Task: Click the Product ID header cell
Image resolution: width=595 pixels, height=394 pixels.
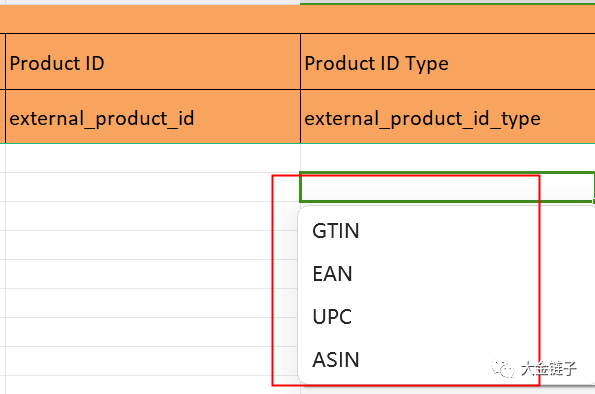Action: click(153, 62)
